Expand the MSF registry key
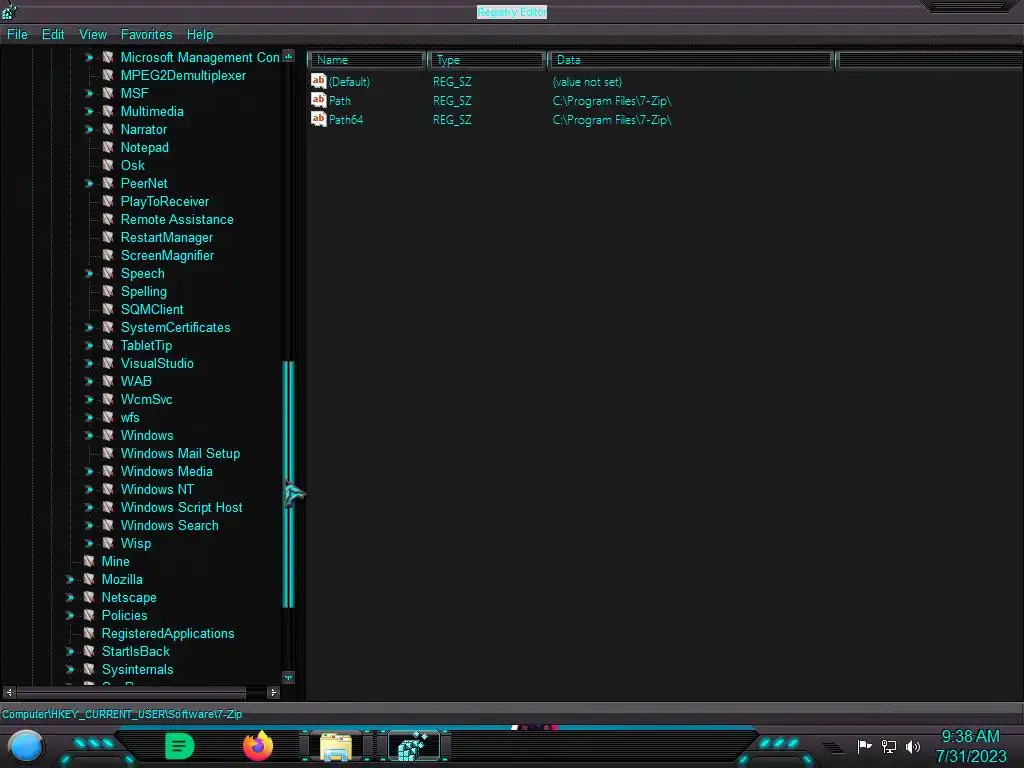This screenshot has width=1024, height=768. [x=89, y=93]
